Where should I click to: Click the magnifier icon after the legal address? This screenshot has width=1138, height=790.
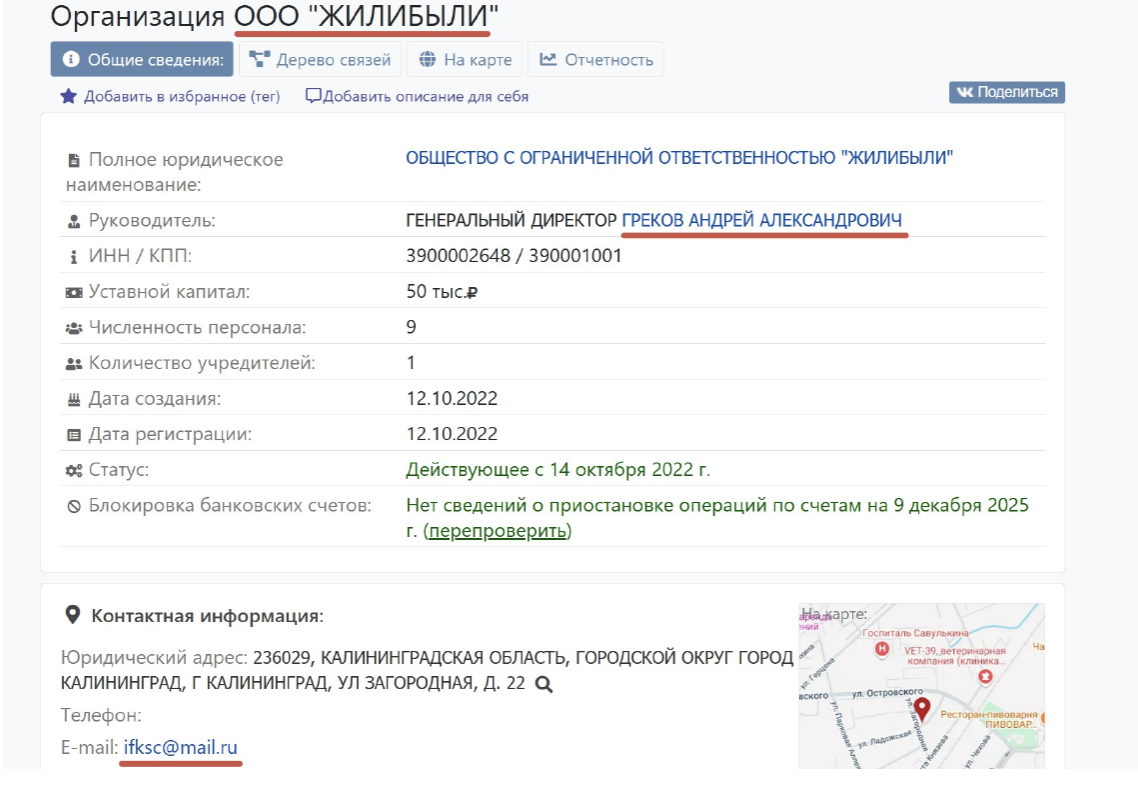coord(543,684)
